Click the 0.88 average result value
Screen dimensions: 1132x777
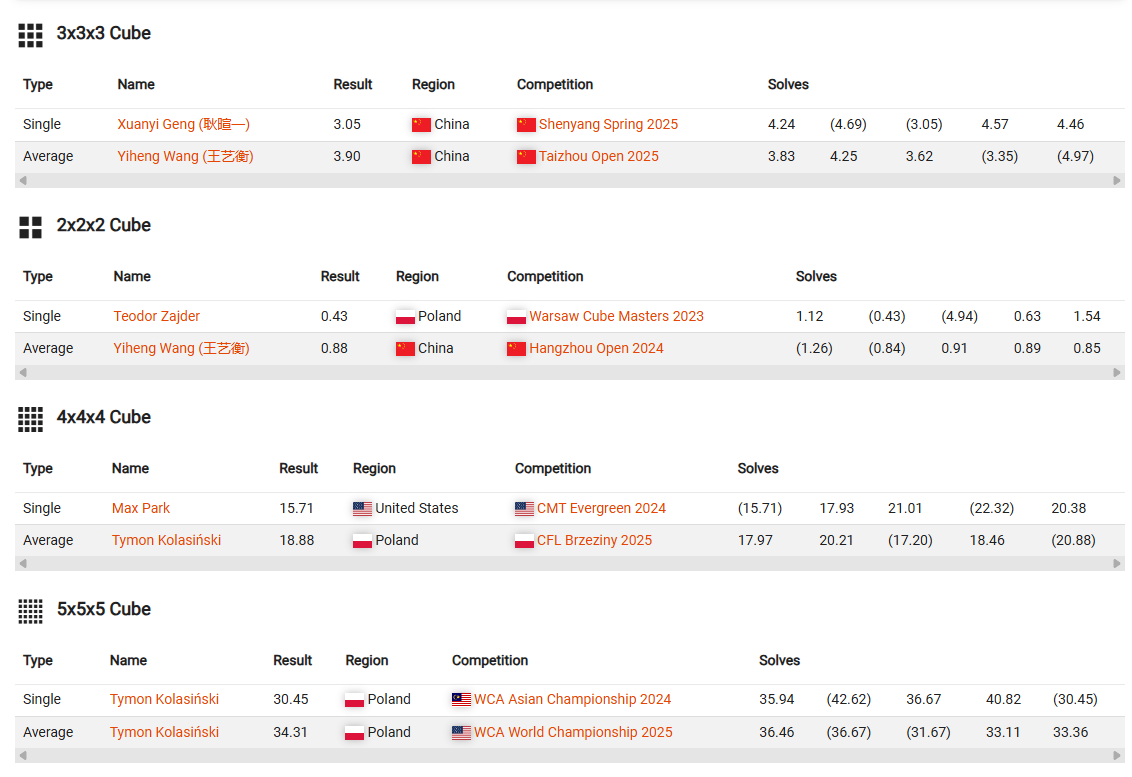tap(334, 348)
